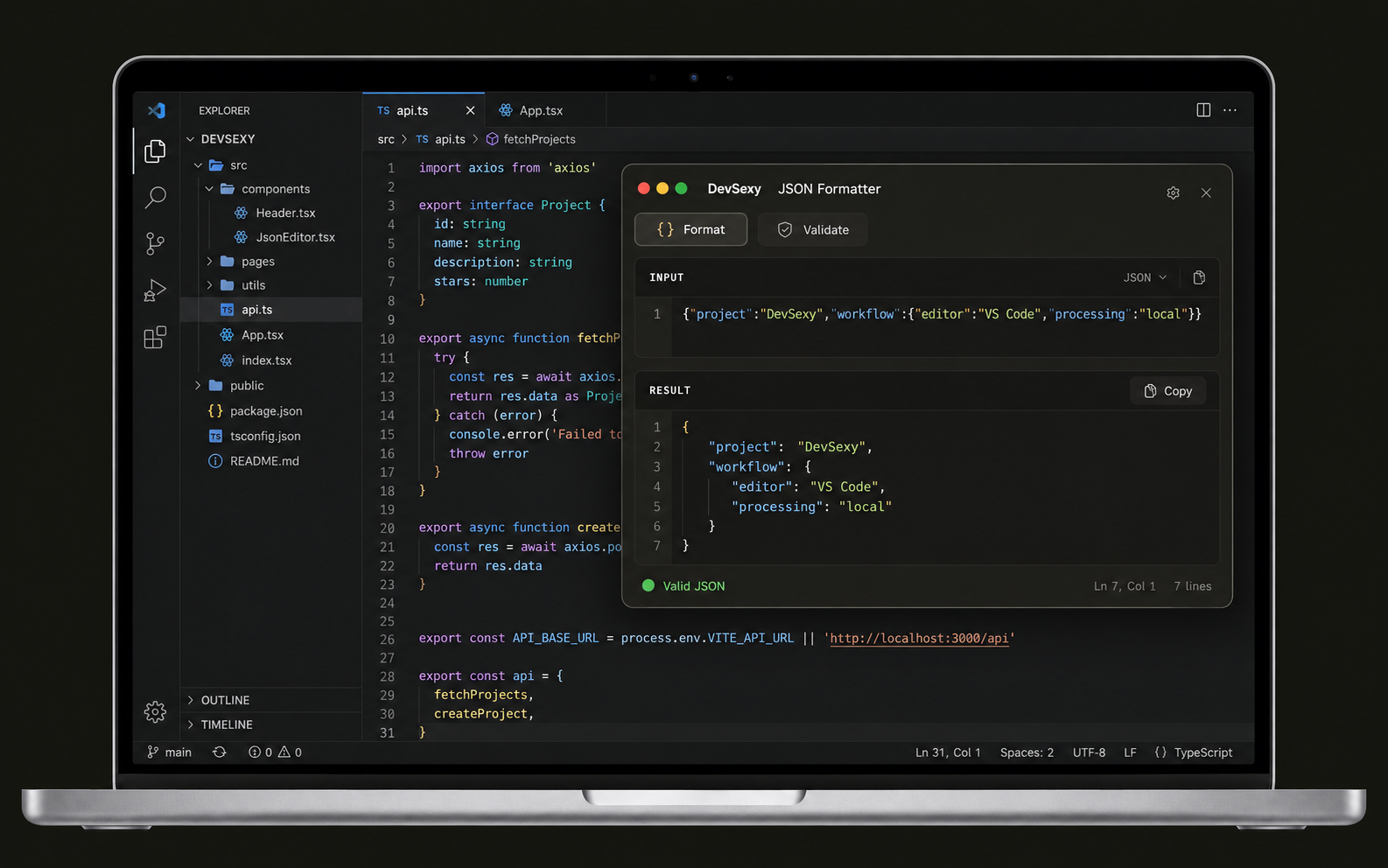
Task: Click the api.ts breadcrumb
Action: 440,139
